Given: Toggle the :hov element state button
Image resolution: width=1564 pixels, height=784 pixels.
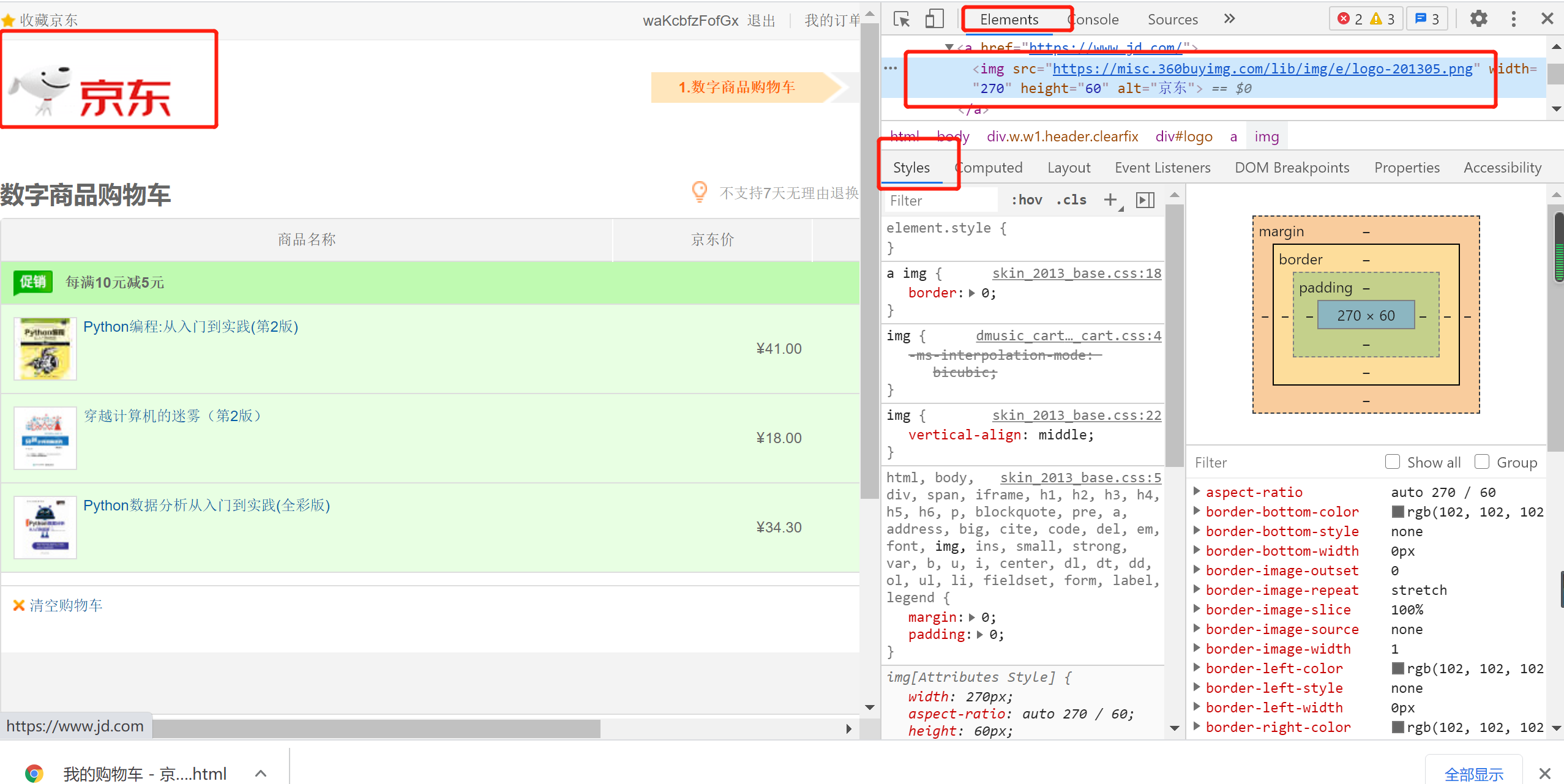Looking at the screenshot, I should [x=1027, y=200].
